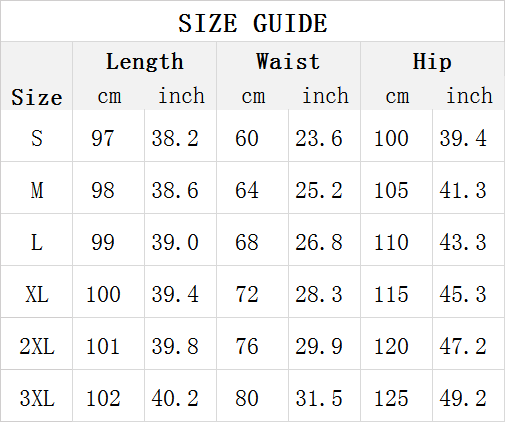Select the L size row label
Screen dimensions: 505x422
coord(37,242)
